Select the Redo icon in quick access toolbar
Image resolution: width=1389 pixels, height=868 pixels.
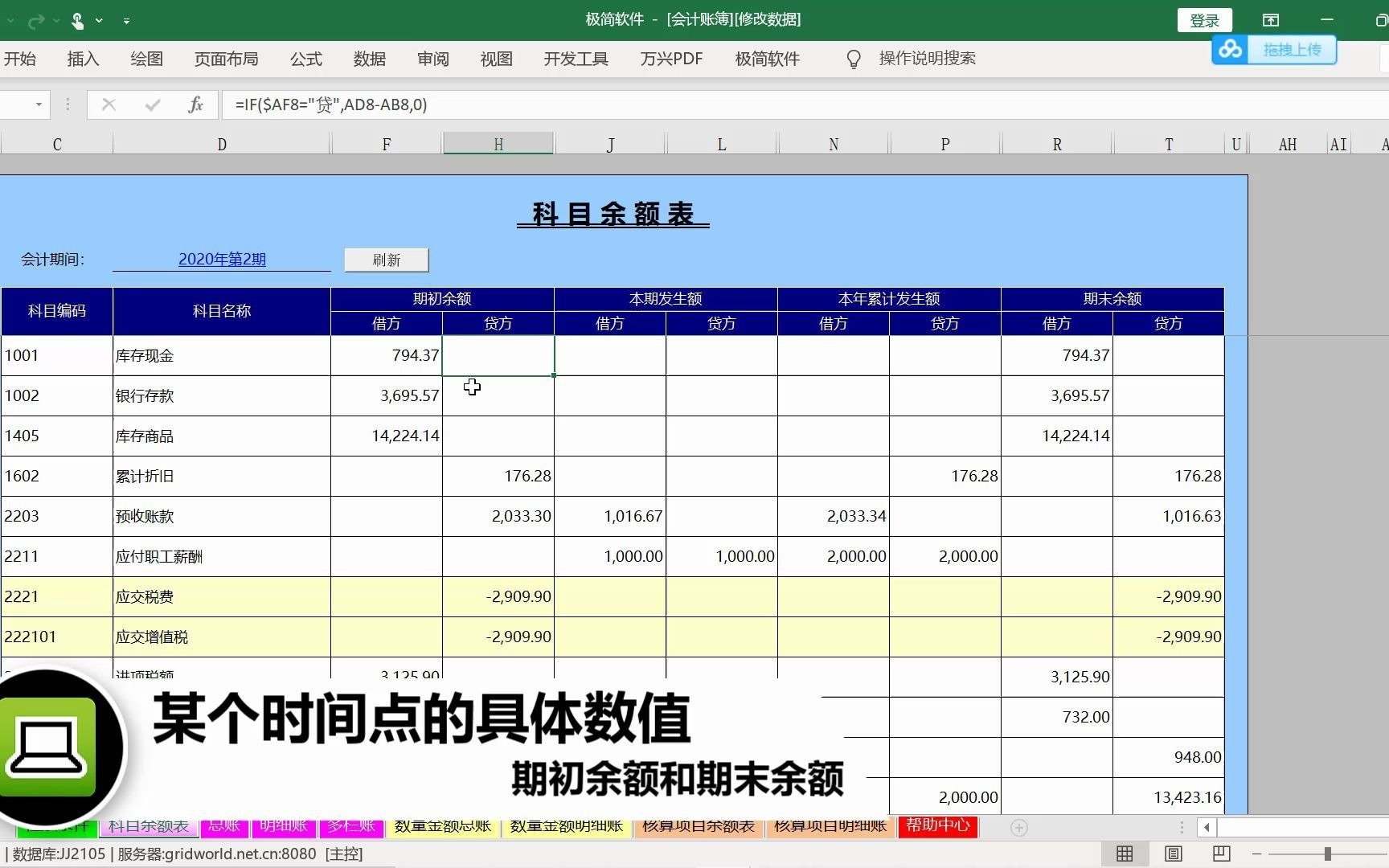point(35,20)
